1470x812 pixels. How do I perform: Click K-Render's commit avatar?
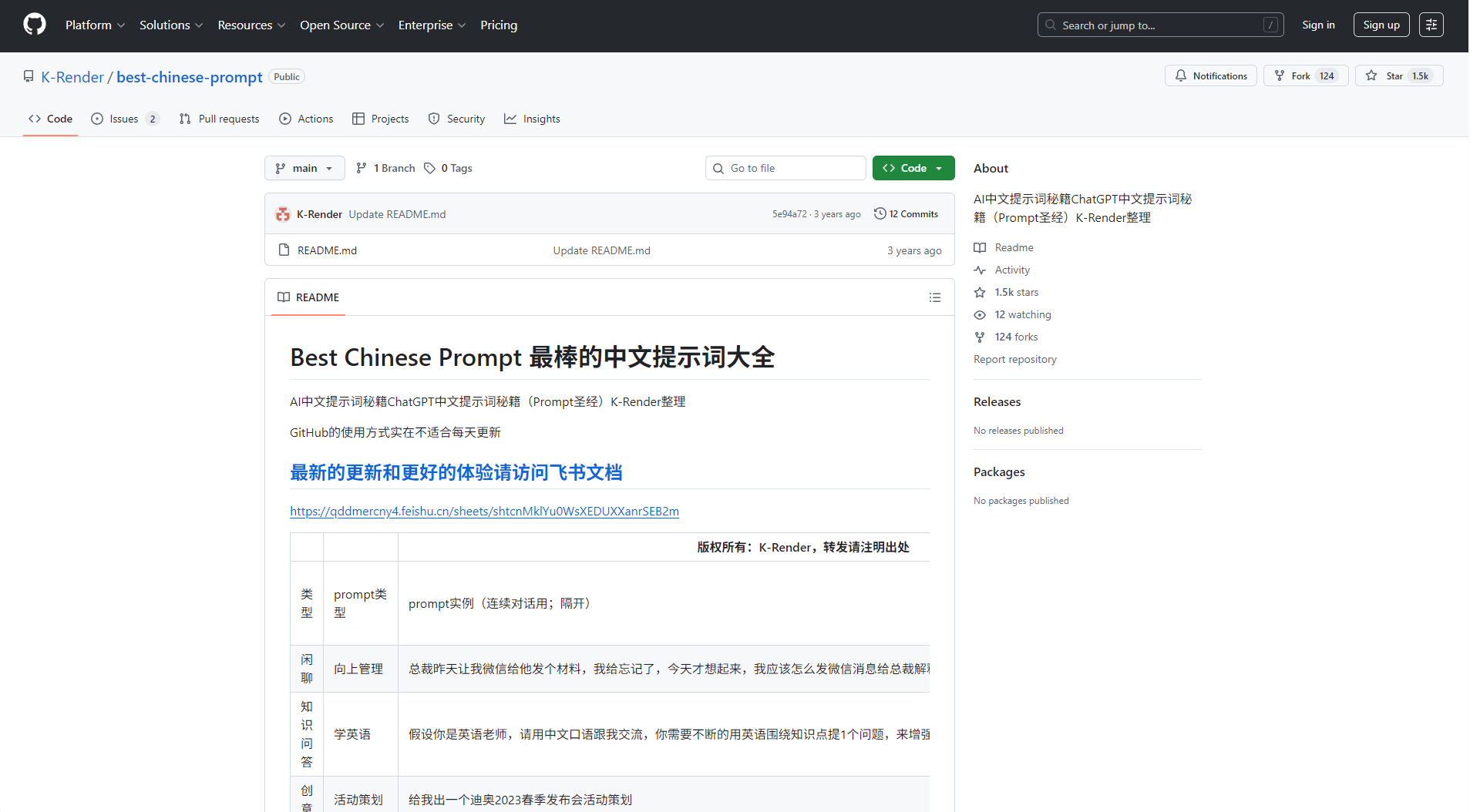283,213
